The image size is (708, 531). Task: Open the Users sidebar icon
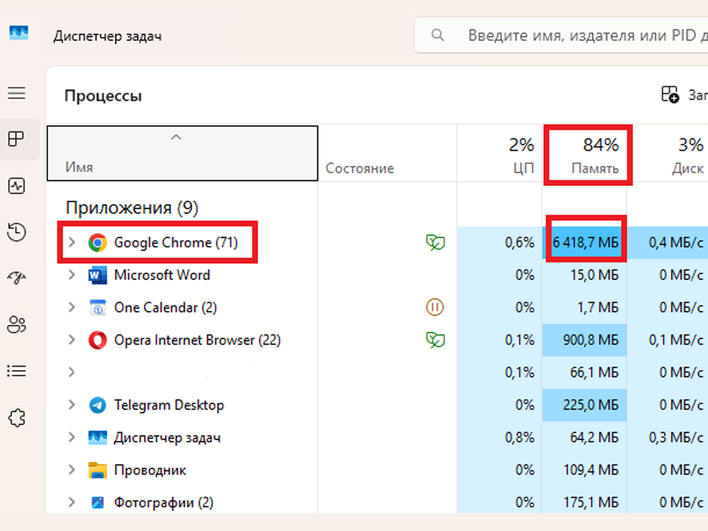coord(17,325)
